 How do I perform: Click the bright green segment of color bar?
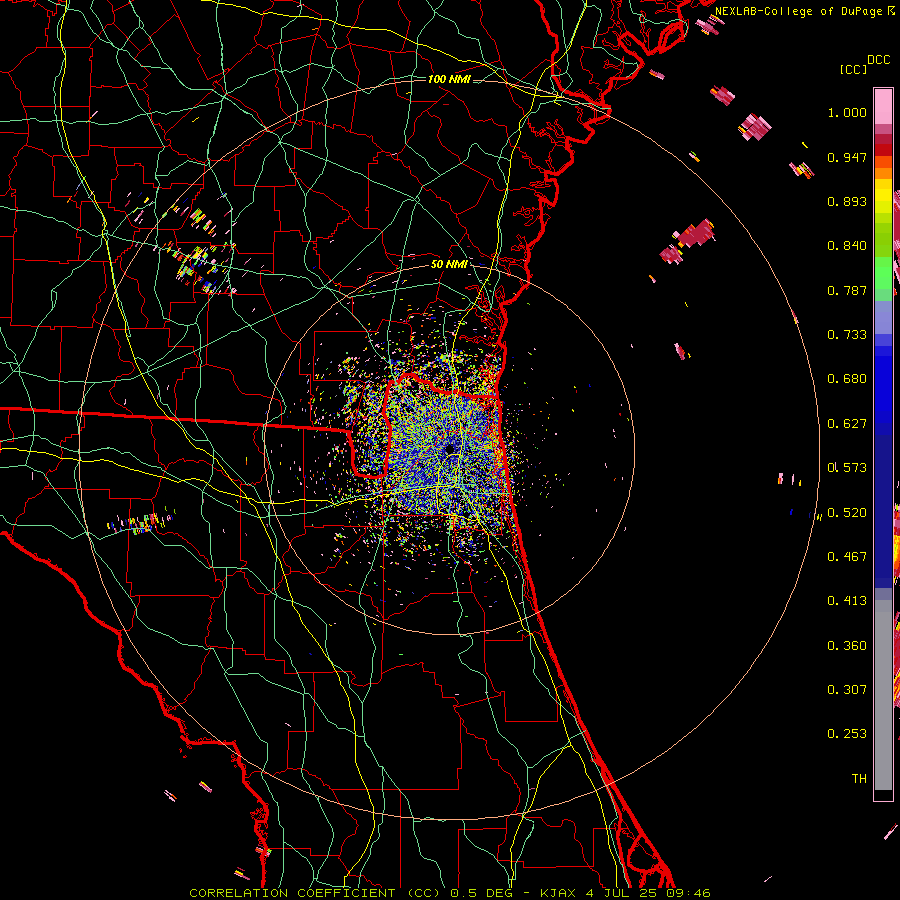click(883, 273)
